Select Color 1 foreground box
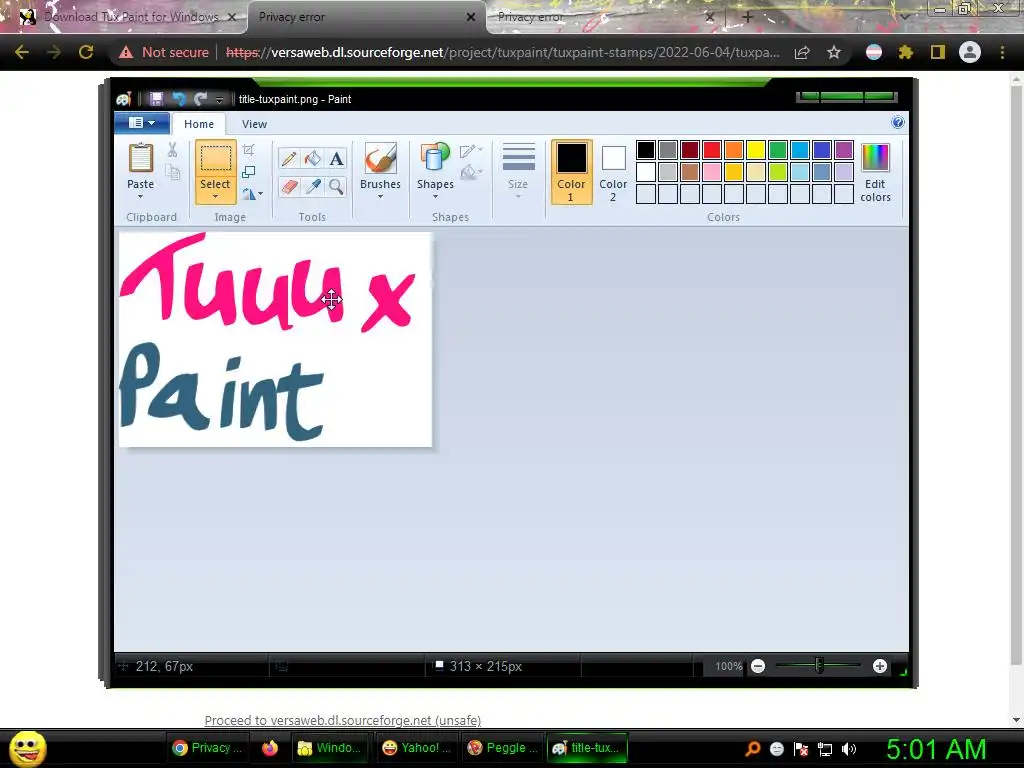Viewport: 1024px width, 768px height. pos(571,172)
